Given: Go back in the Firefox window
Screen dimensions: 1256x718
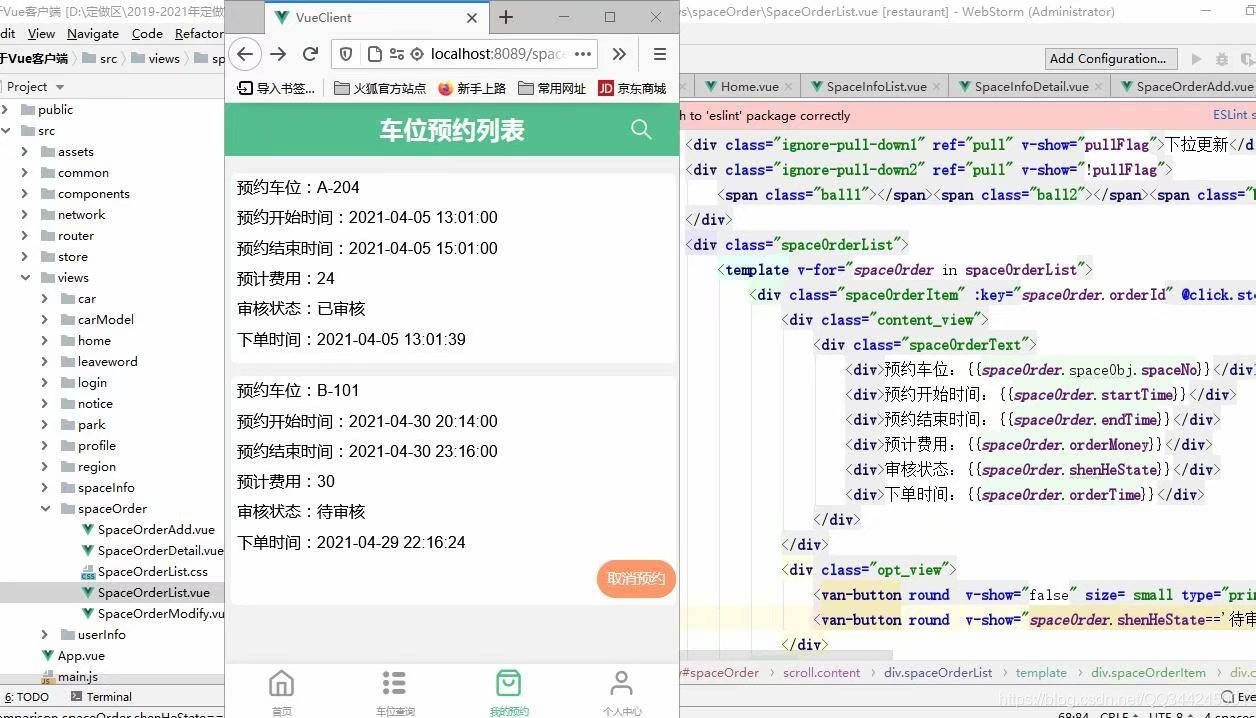Looking at the screenshot, I should click(x=245, y=54).
